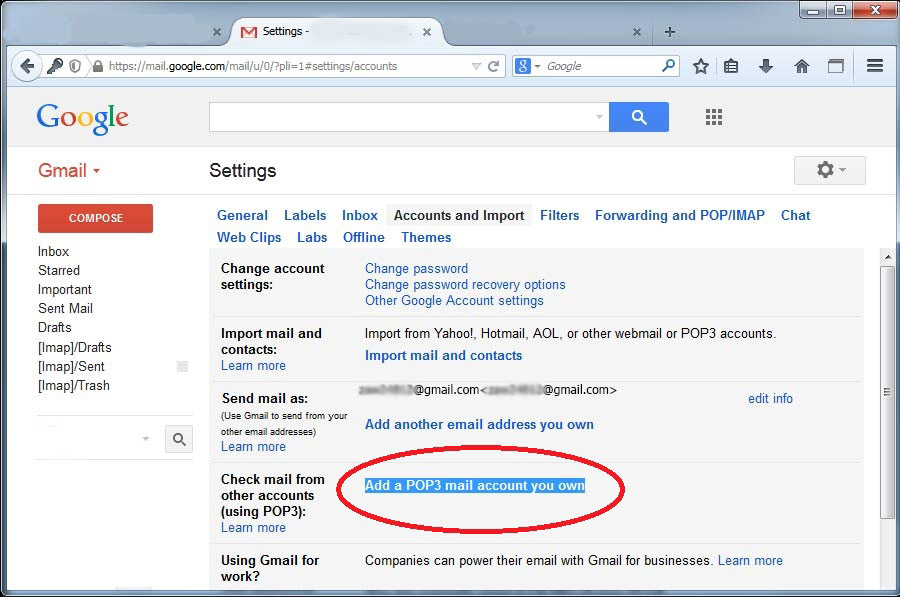Click Change password recovery options link

click(465, 285)
